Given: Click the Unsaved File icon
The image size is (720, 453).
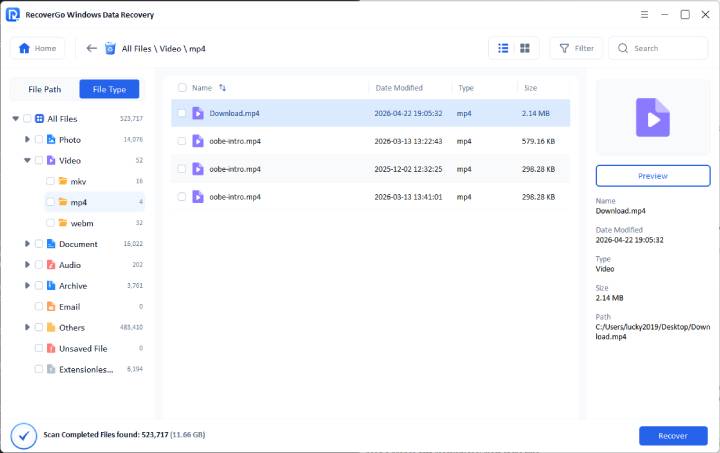Looking at the screenshot, I should (x=51, y=348).
